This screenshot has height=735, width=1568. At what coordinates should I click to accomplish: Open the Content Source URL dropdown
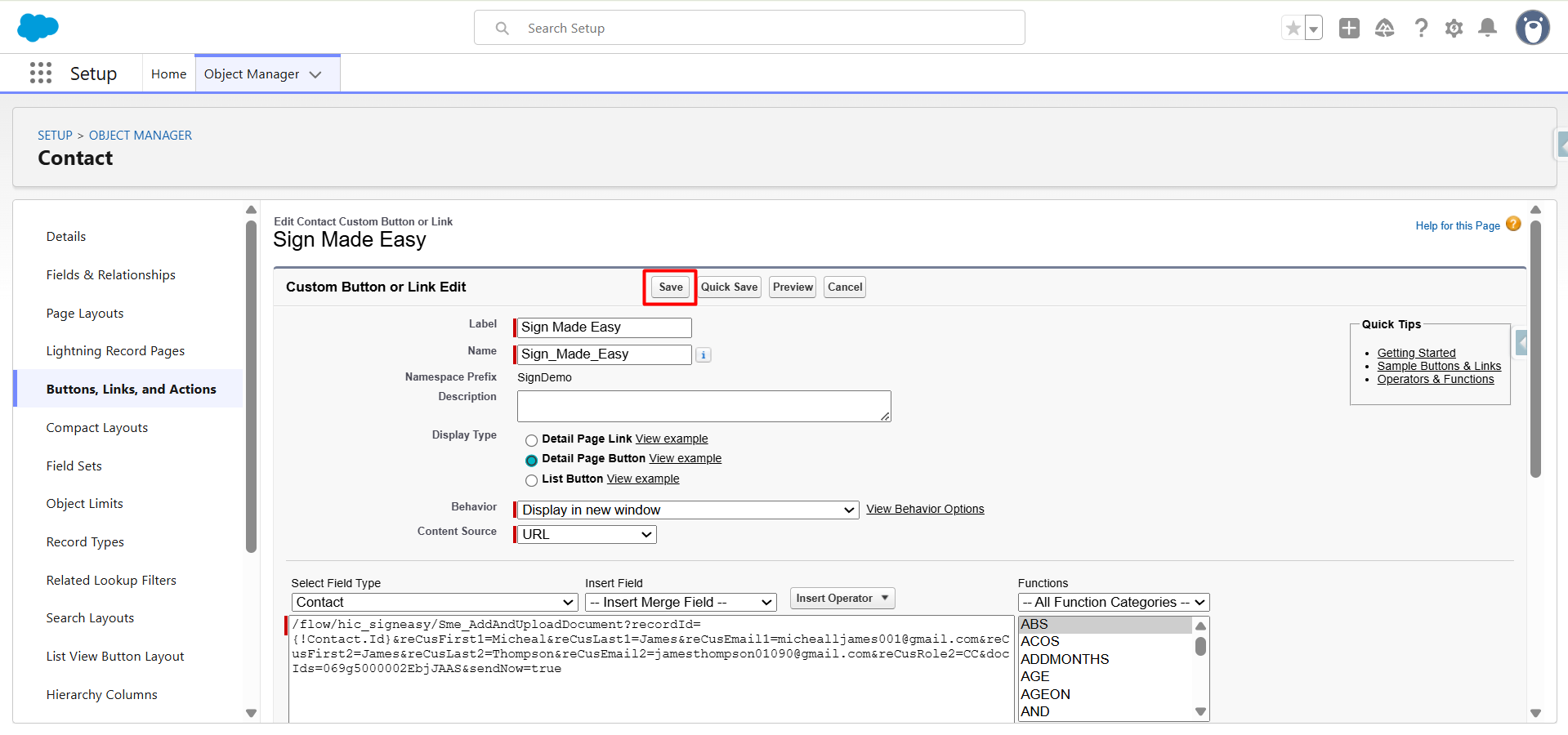587,535
